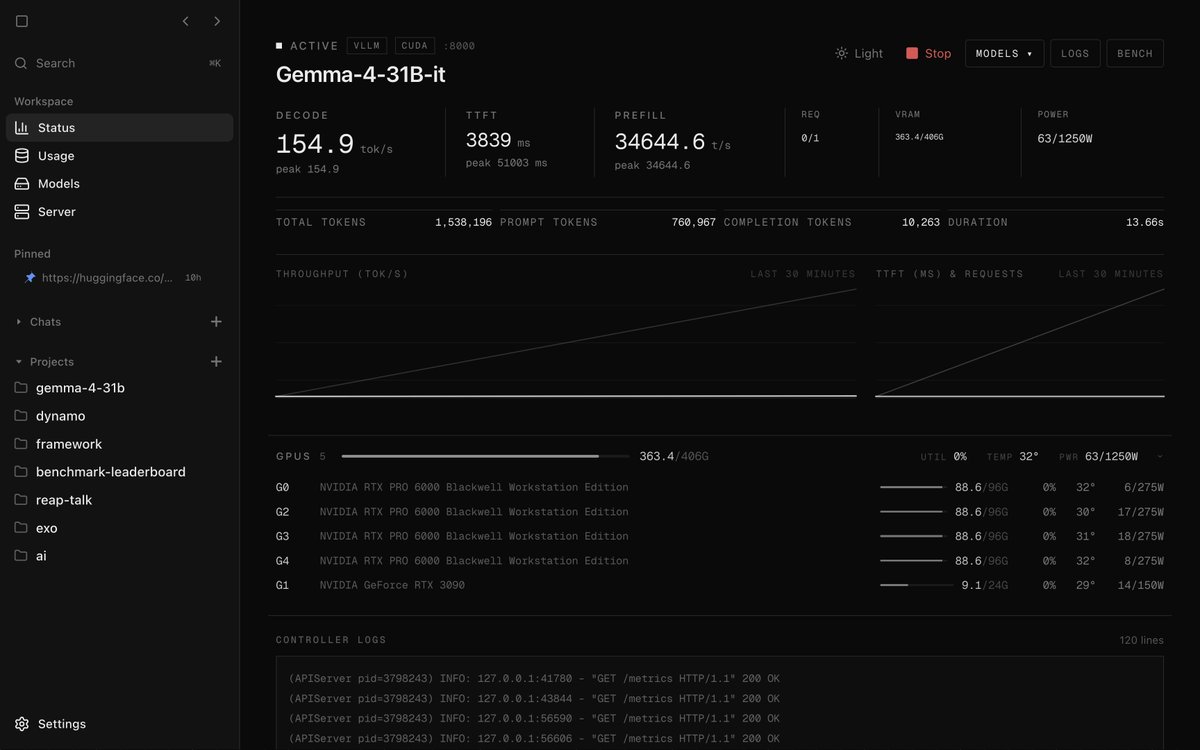Open the gemma-4-31b project
Image resolution: width=1200 pixels, height=750 pixels.
(x=120, y=388)
